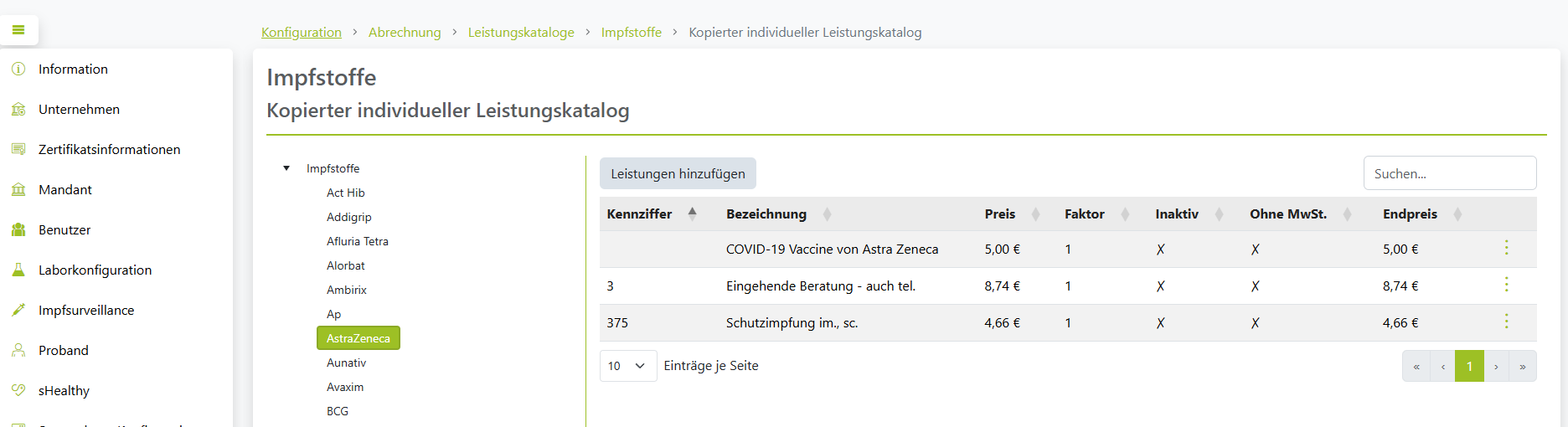Sort table by Kennziffer column

click(692, 213)
